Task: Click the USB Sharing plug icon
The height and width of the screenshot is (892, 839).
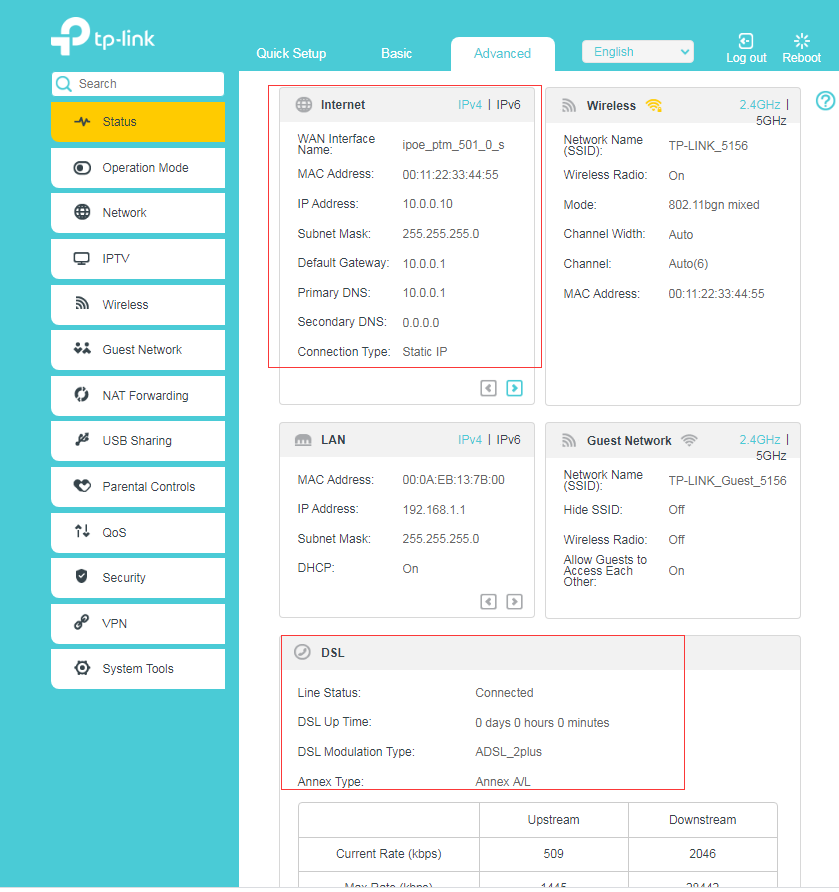Action: point(82,440)
